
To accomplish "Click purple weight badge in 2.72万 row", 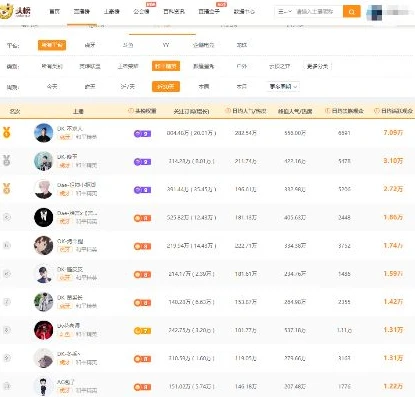I will point(142,190).
